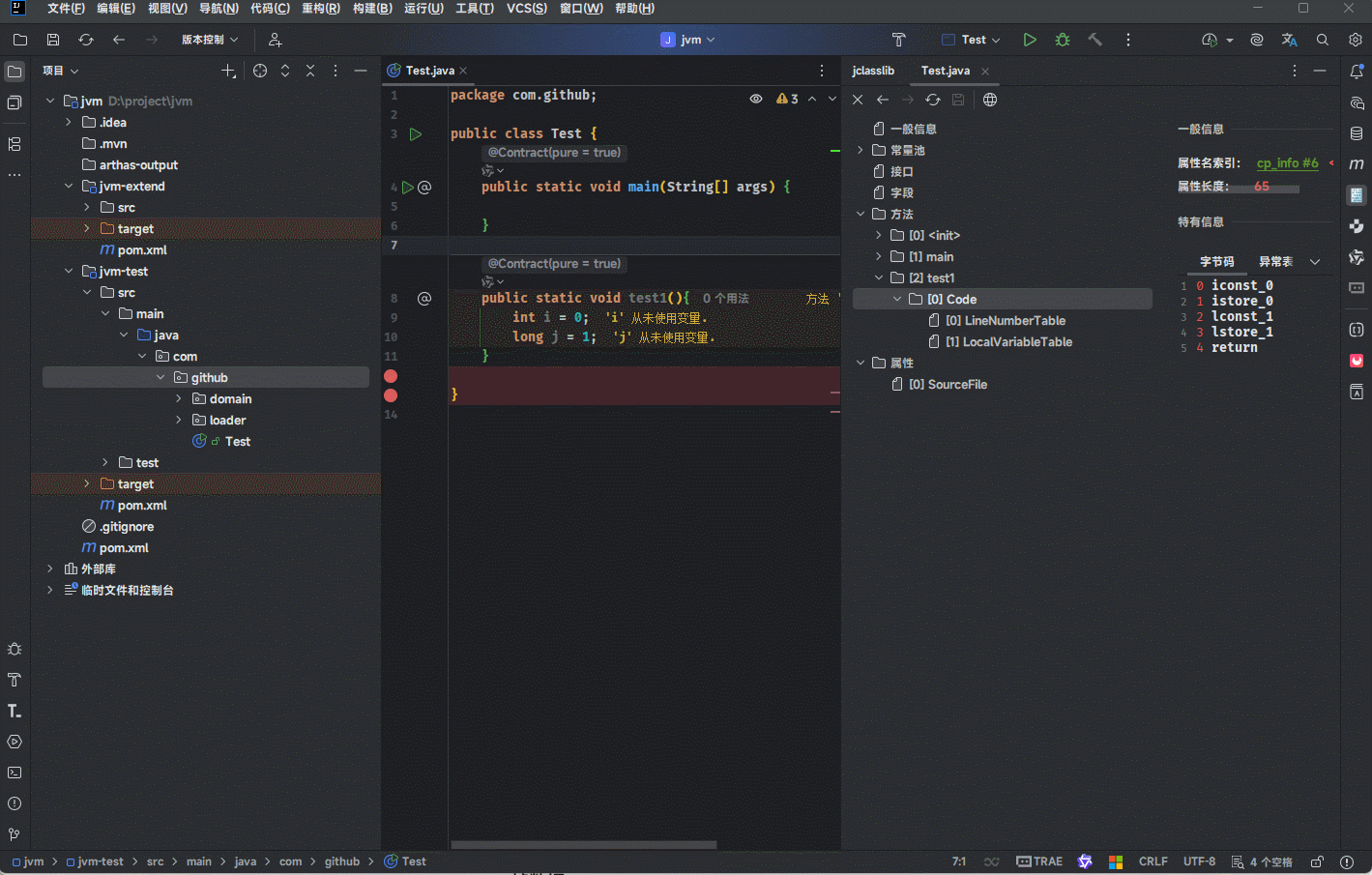Click the Build hammer icon

point(1095,40)
